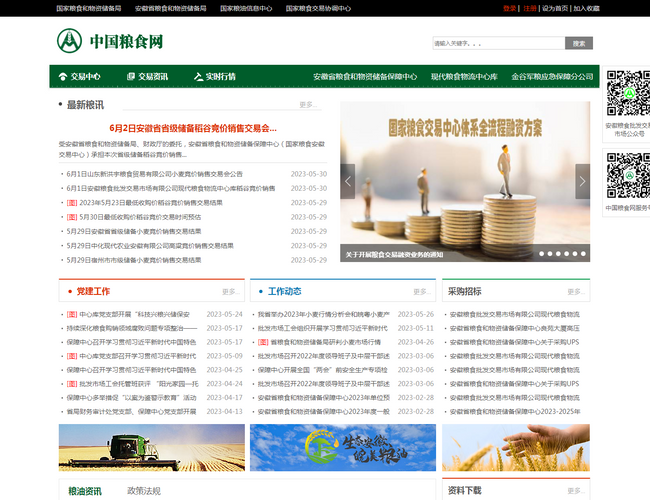Go to 现代粮食物流中心库 nav link
650x500 pixels.
tap(464, 77)
